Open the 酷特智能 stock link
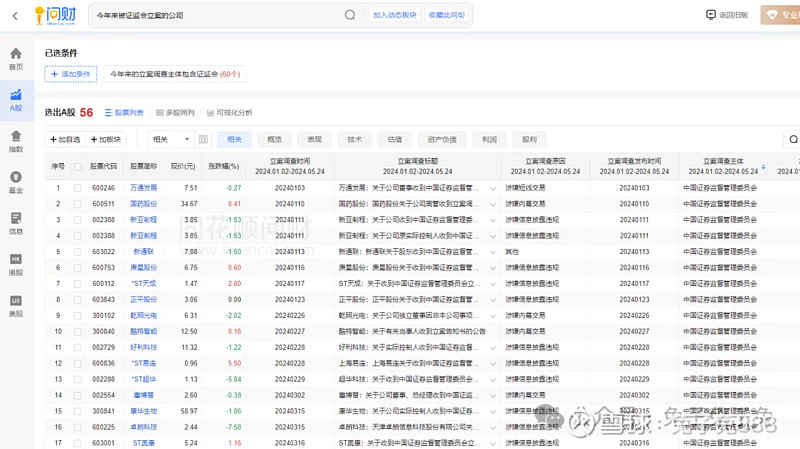This screenshot has height=449, width=800. [x=143, y=331]
